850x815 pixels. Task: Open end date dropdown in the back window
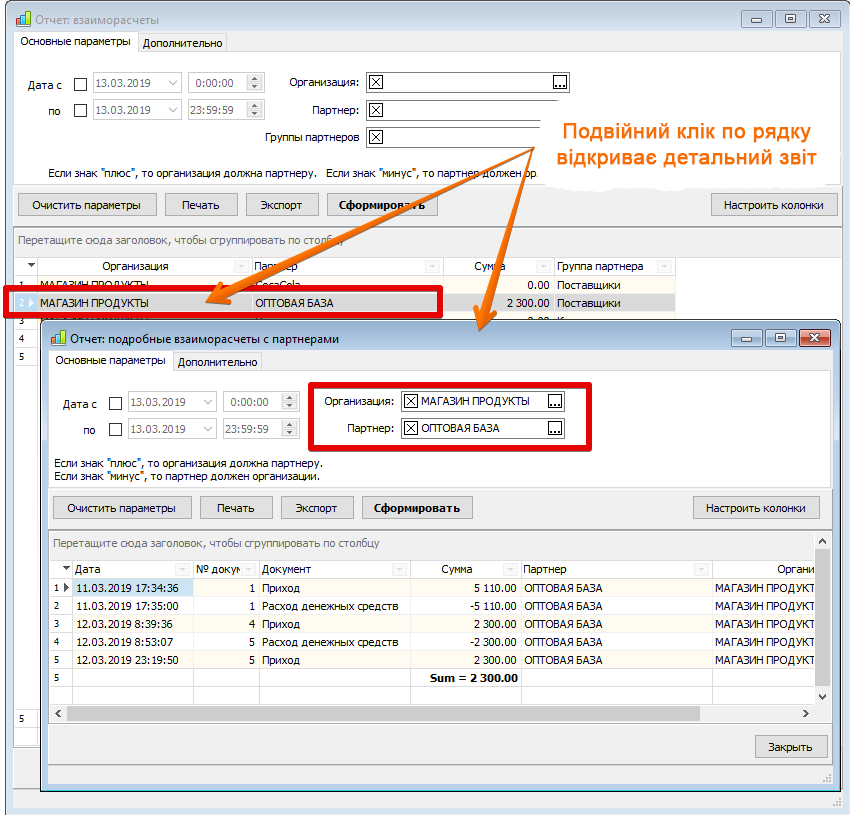[x=172, y=110]
